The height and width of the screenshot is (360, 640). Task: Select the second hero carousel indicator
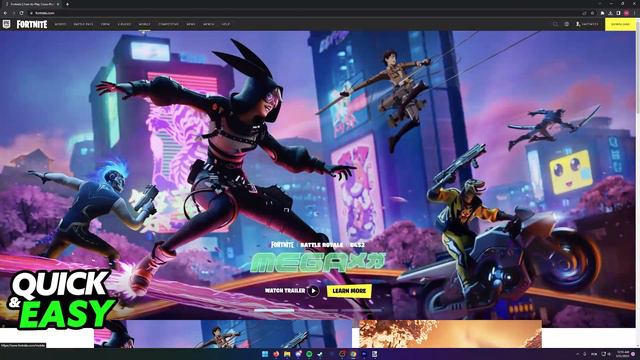318,311
